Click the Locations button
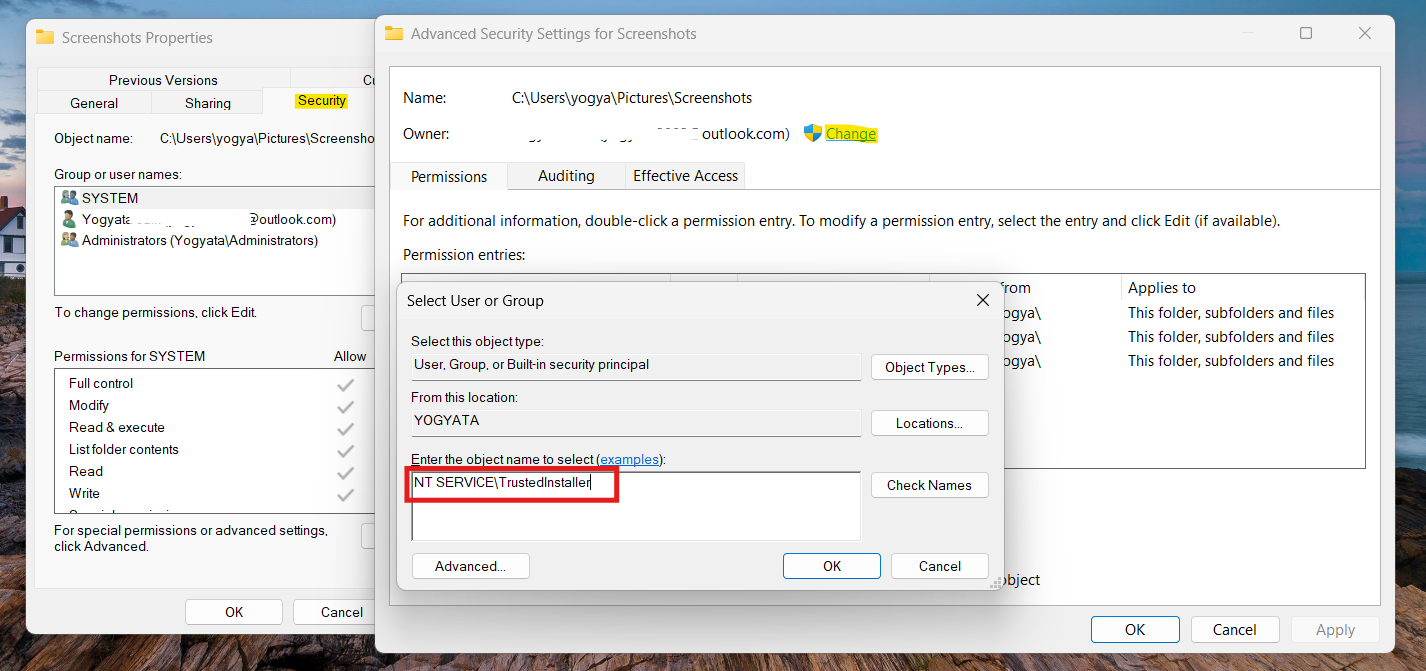 (x=929, y=423)
